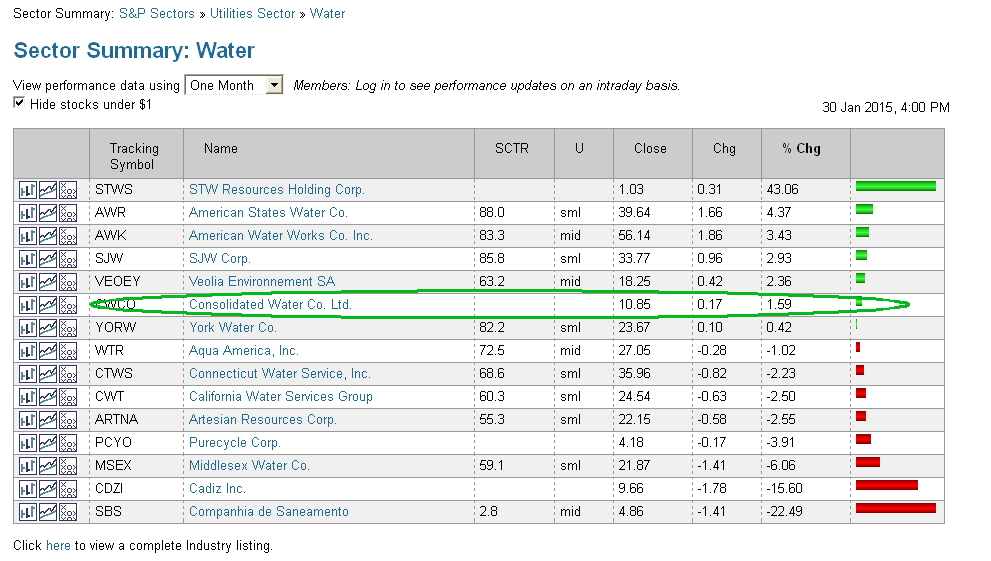
Task: Select the 43.06 percent change value
Action: click(x=782, y=190)
